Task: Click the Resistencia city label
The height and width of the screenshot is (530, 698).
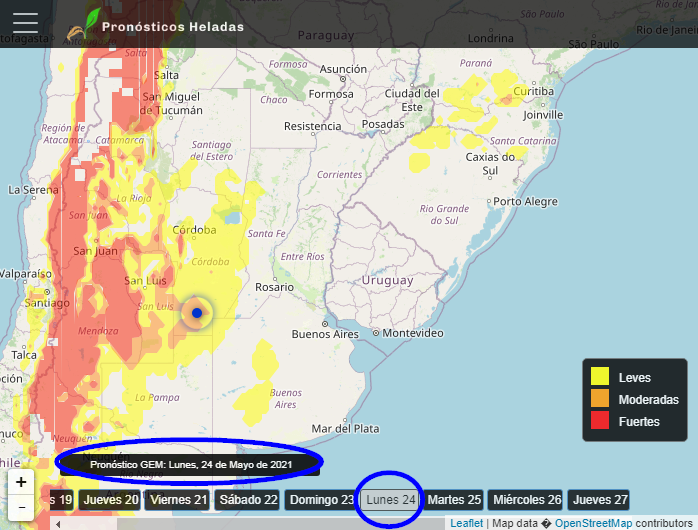Action: coord(312,126)
